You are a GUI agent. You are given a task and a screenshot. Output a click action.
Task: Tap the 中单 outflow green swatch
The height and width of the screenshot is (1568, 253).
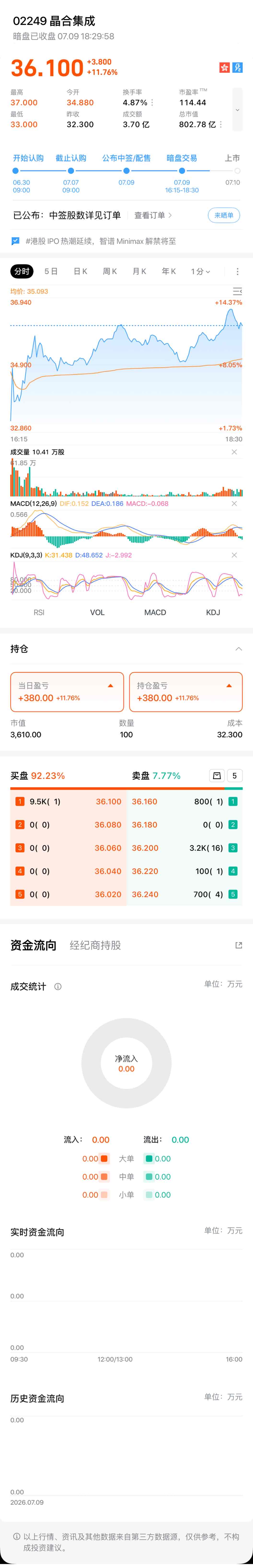(x=149, y=1177)
